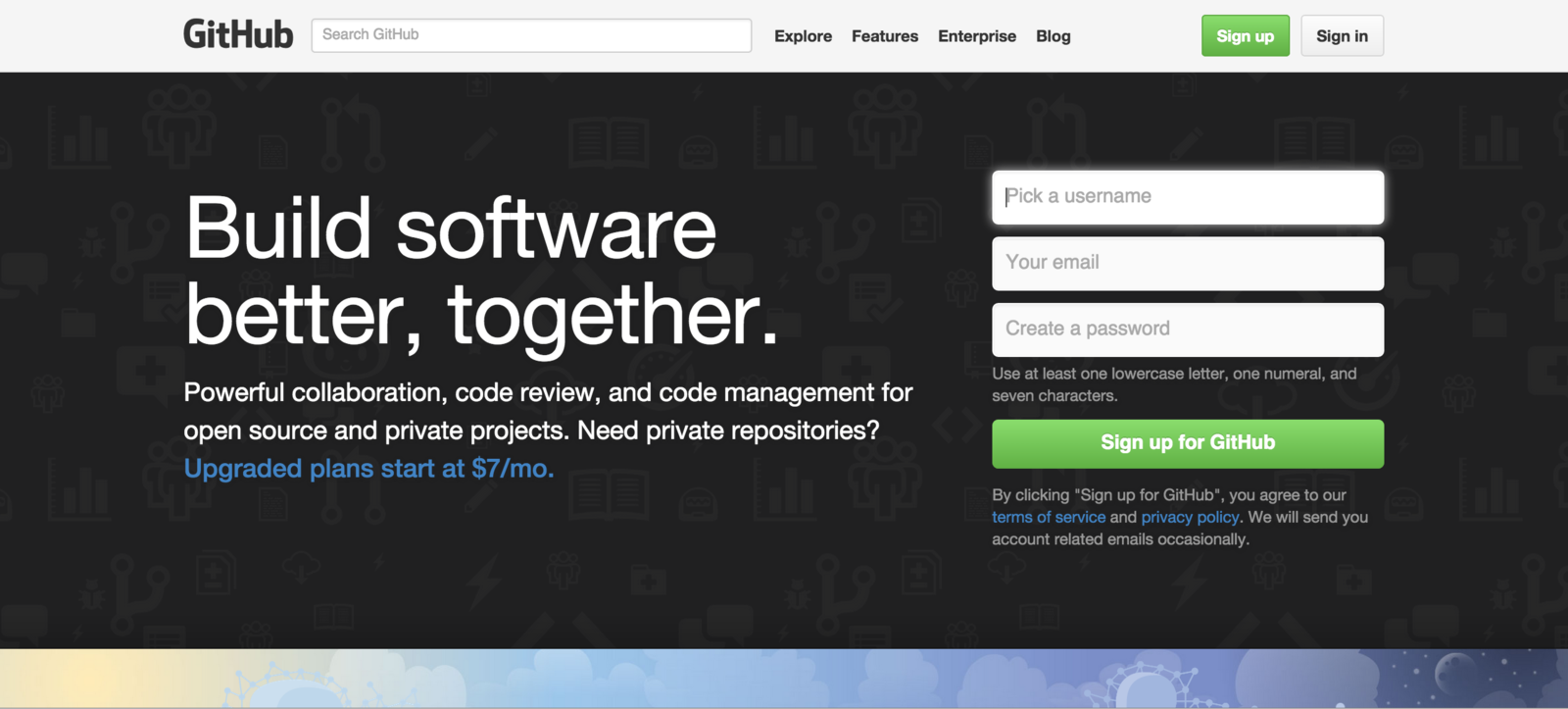1568x709 pixels.
Task: Follow the Upgraded plans start at $7/mo link
Action: click(368, 469)
